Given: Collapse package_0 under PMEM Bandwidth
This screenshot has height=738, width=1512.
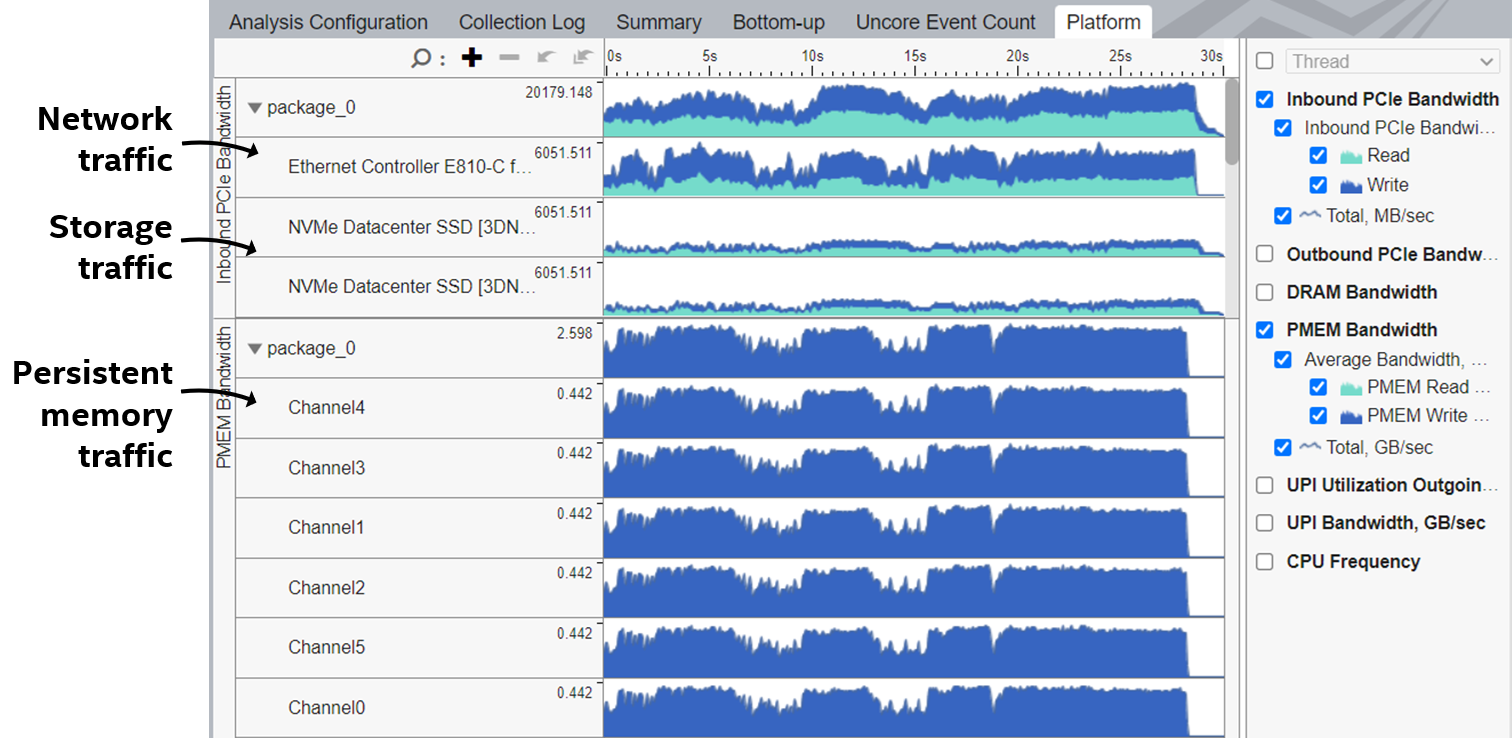Looking at the screenshot, I should click(x=255, y=349).
